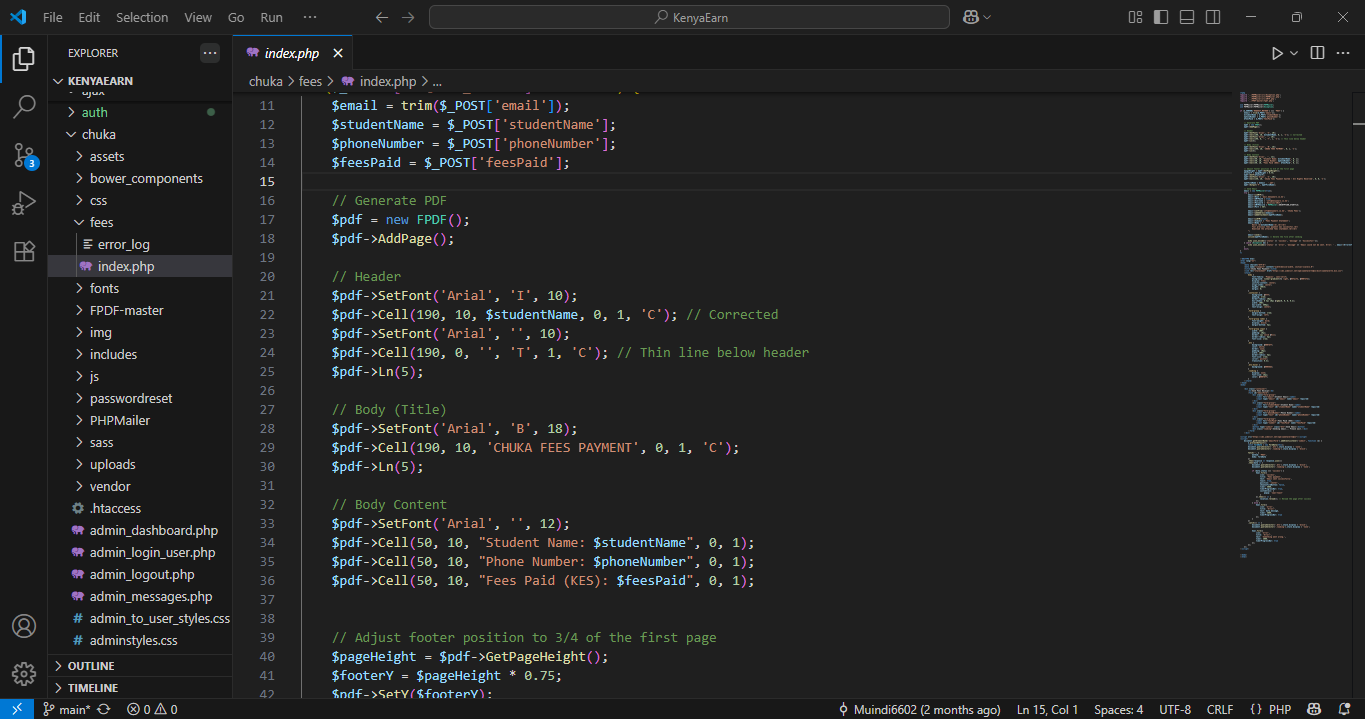Toggle the secondary sidebar visibility
The width and height of the screenshot is (1365, 719).
(1213, 17)
